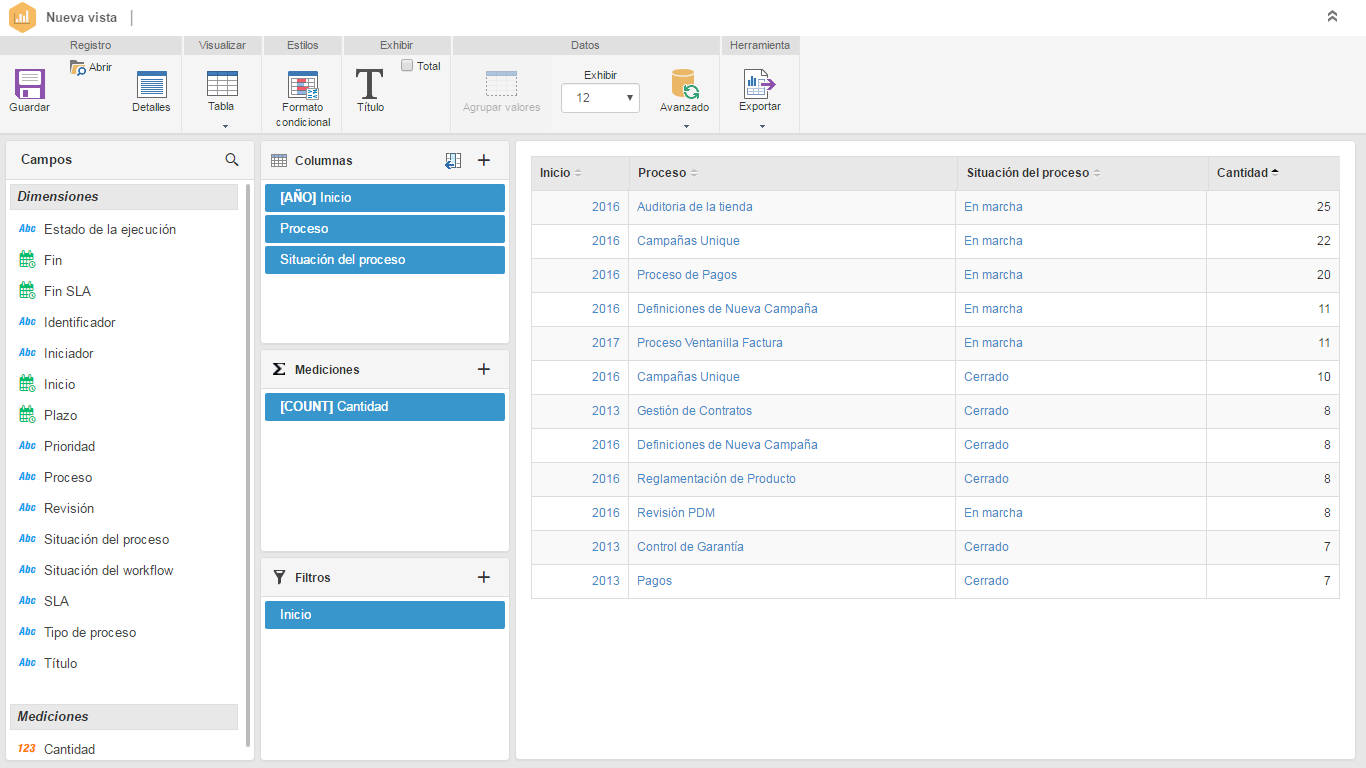The width and height of the screenshot is (1366, 768).
Task: Click the Detalles icon
Action: point(151,85)
